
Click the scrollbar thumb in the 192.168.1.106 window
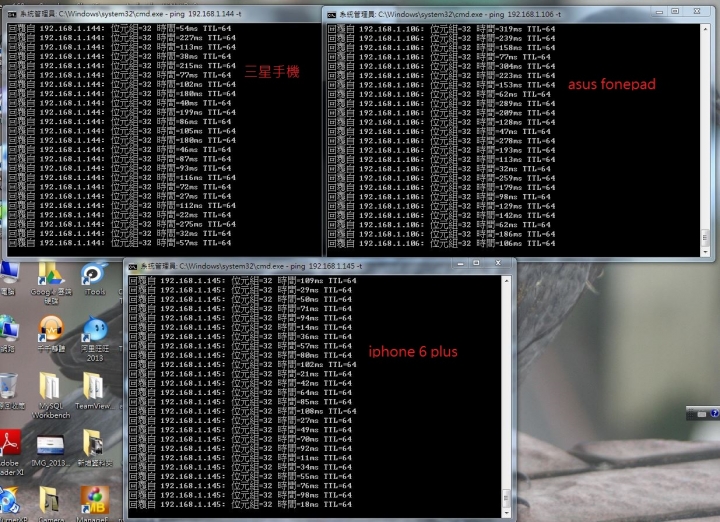point(705,237)
